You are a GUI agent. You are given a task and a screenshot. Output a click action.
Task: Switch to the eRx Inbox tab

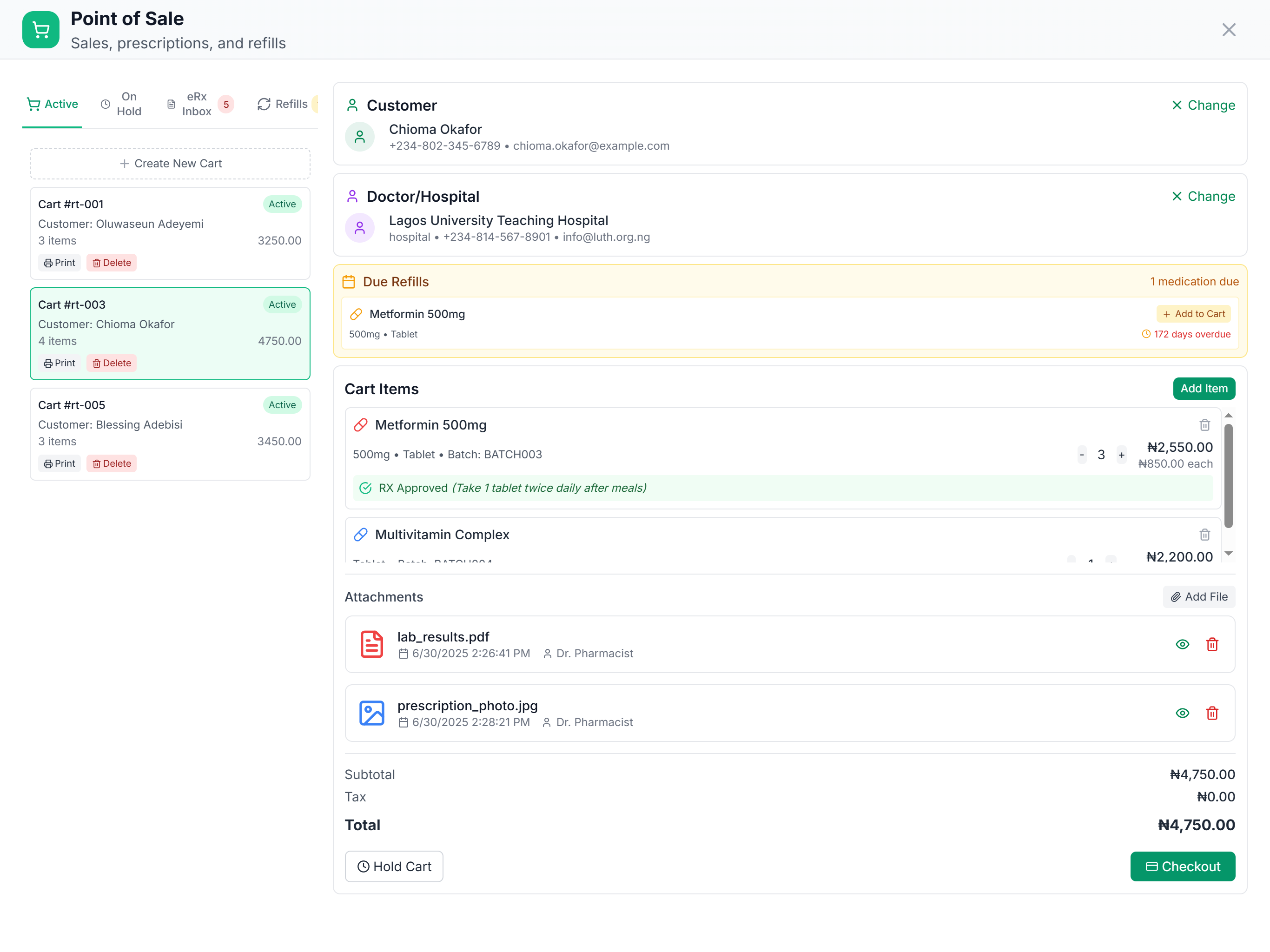pos(196,104)
